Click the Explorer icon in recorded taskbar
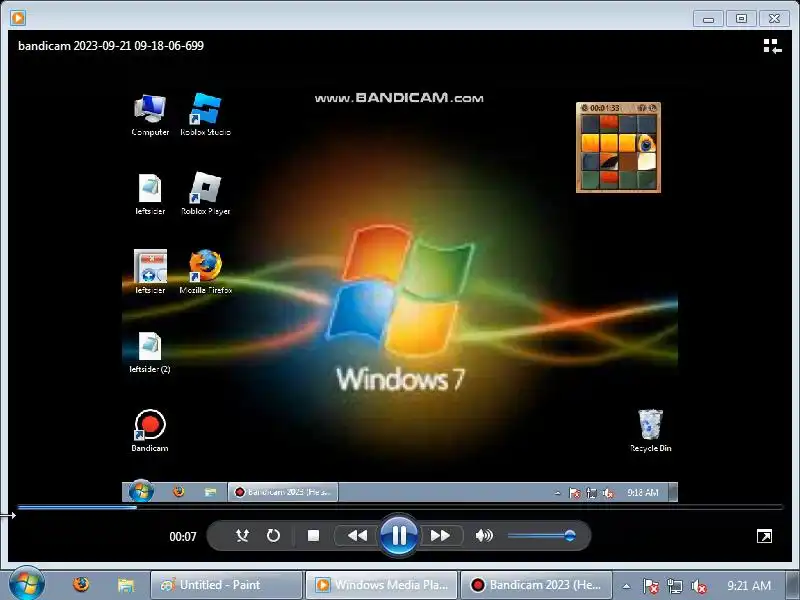 pyautogui.click(x=210, y=492)
